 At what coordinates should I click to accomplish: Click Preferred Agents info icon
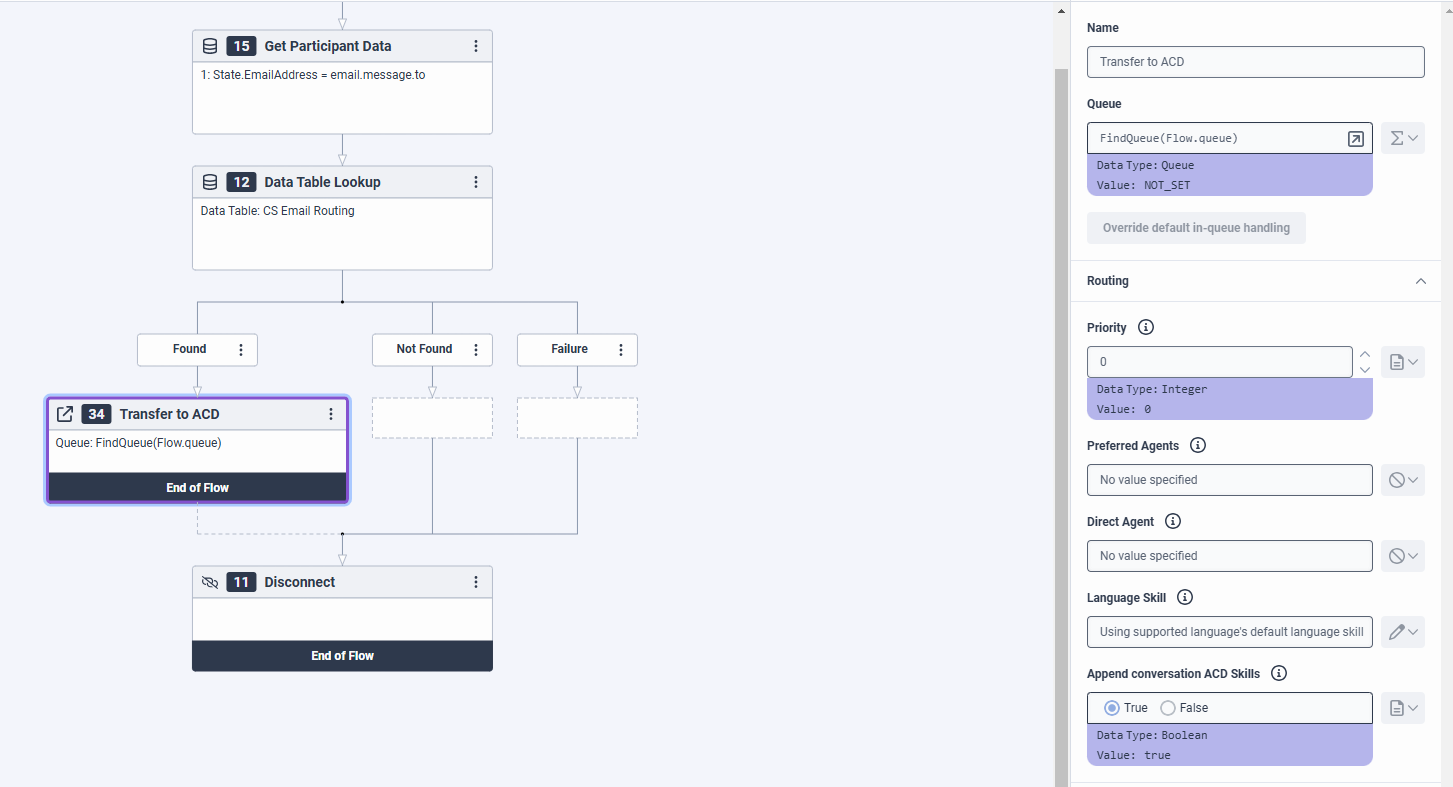[1198, 446]
